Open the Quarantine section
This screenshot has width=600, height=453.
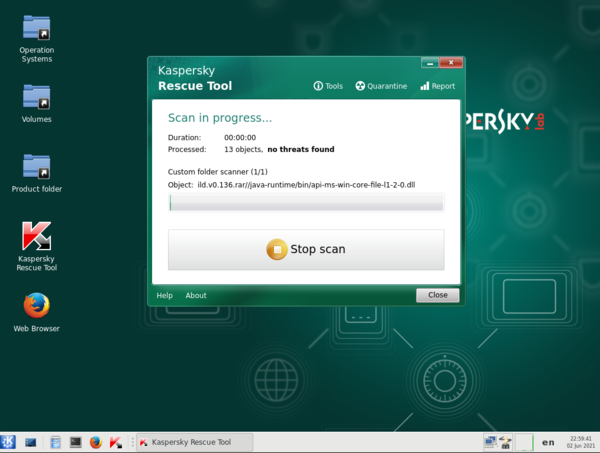[x=381, y=86]
